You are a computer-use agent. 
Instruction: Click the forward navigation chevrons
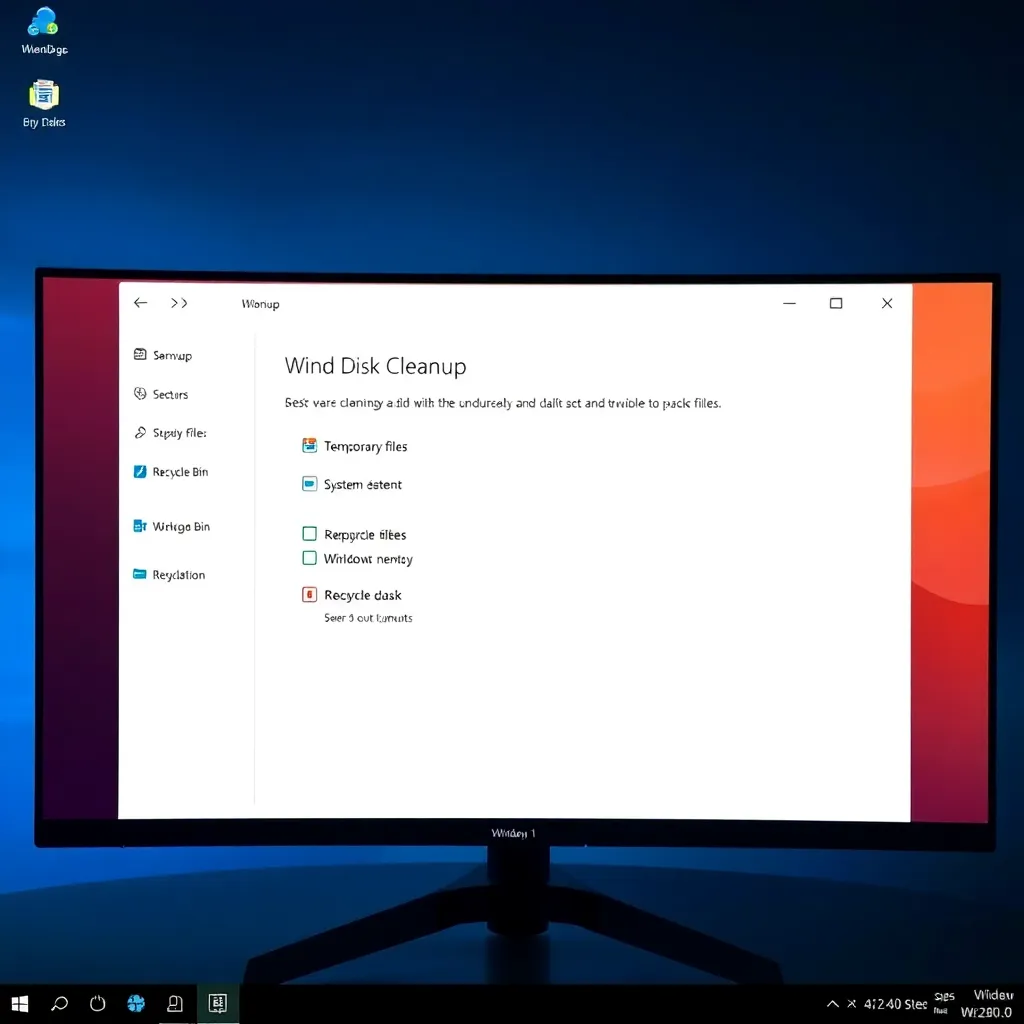tap(178, 303)
